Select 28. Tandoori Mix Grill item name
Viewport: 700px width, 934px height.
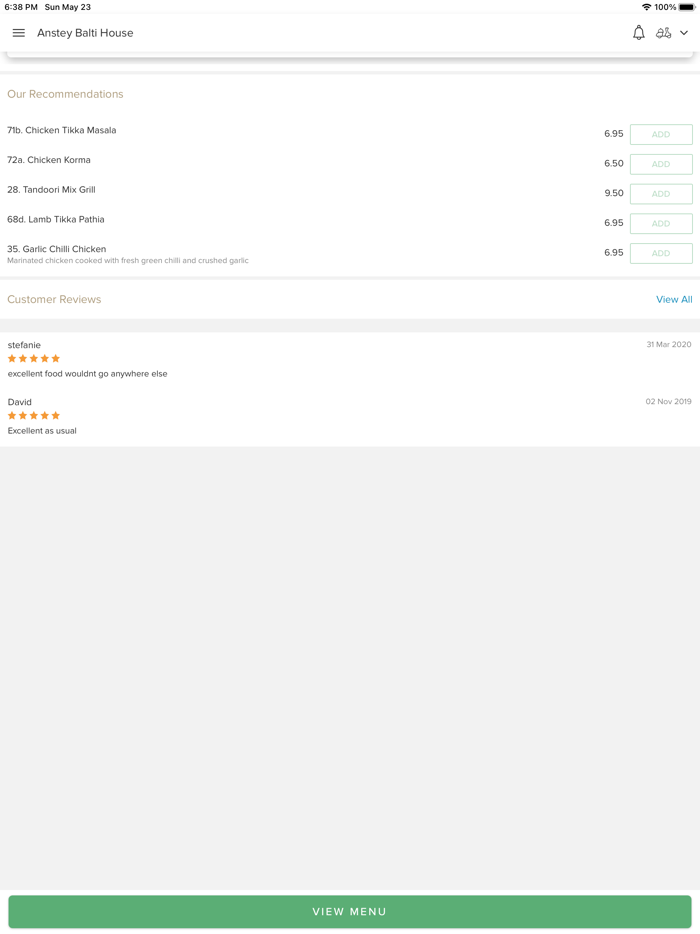pos(52,190)
